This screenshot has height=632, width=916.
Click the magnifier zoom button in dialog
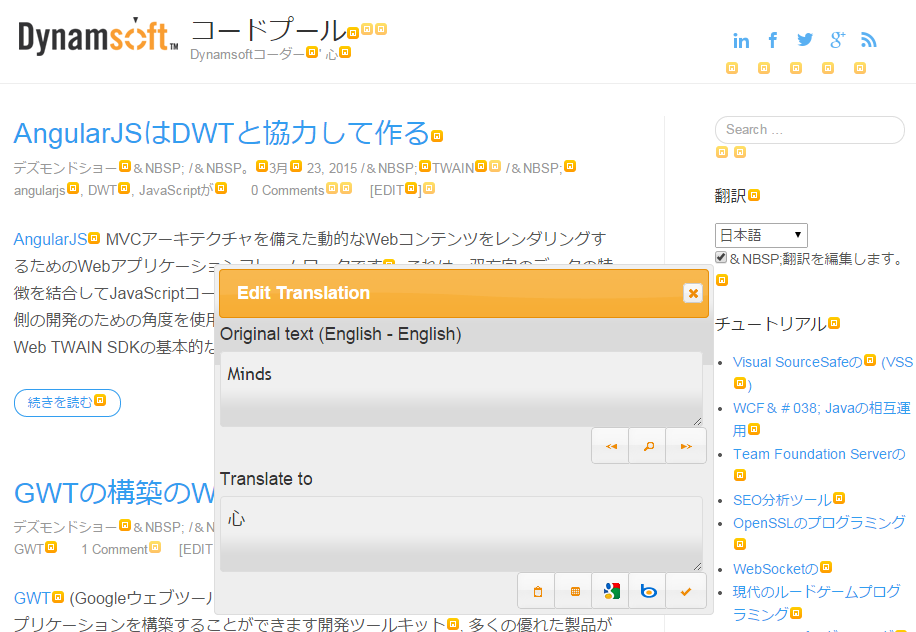pos(648,446)
